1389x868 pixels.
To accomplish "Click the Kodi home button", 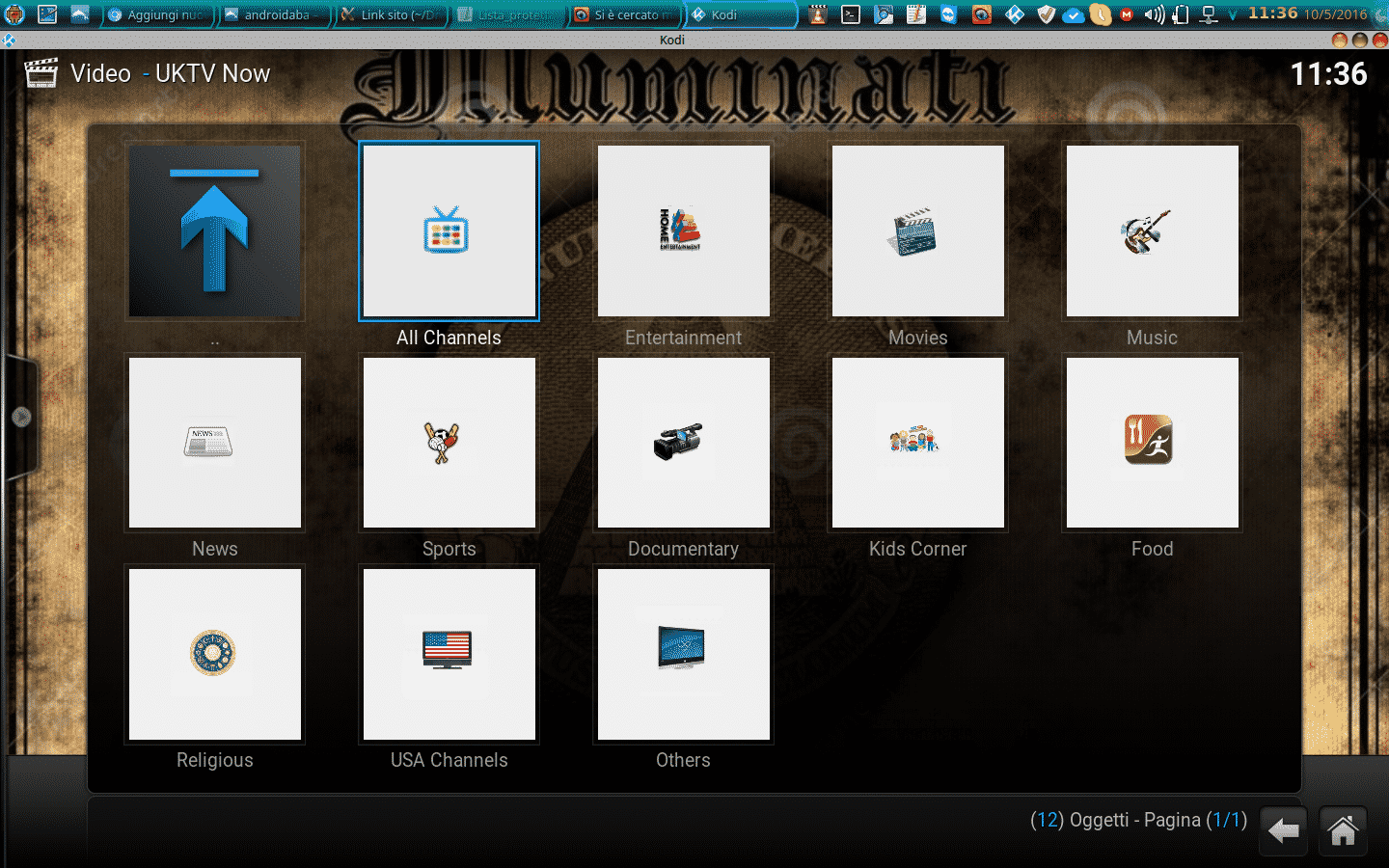I will point(1343,830).
